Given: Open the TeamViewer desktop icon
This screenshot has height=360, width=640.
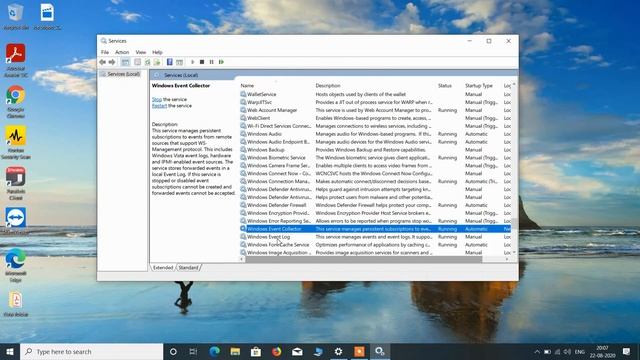Looking at the screenshot, I should [x=16, y=221].
